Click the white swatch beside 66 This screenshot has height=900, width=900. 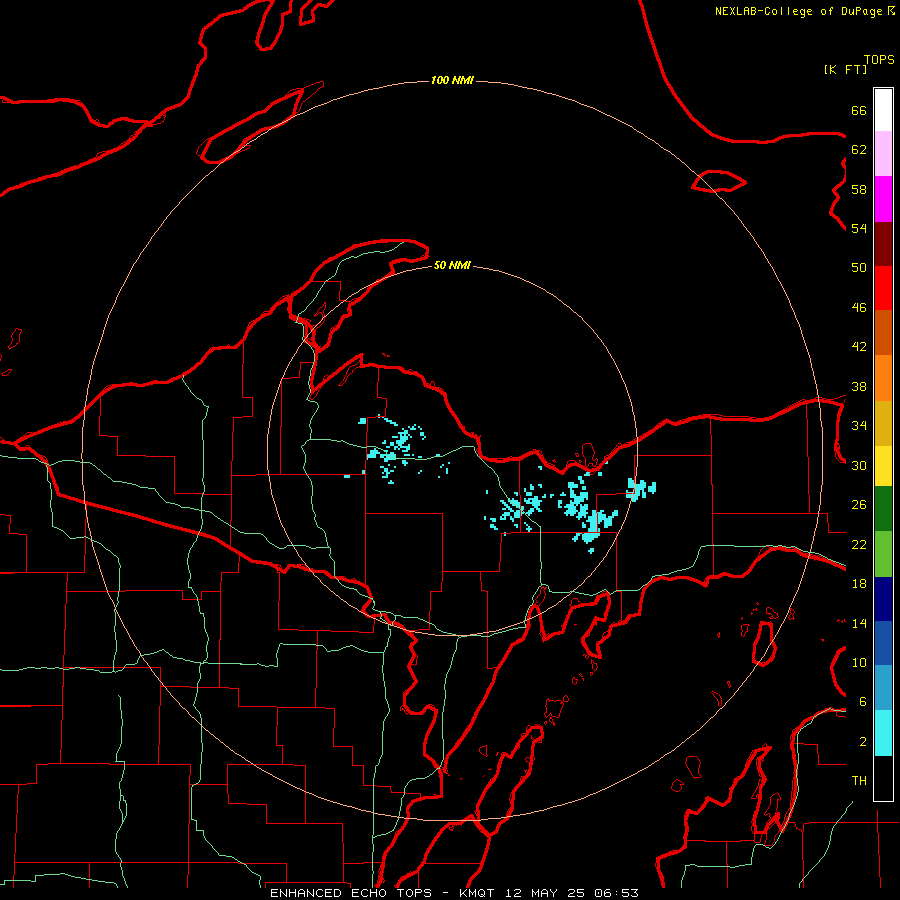coord(883,110)
